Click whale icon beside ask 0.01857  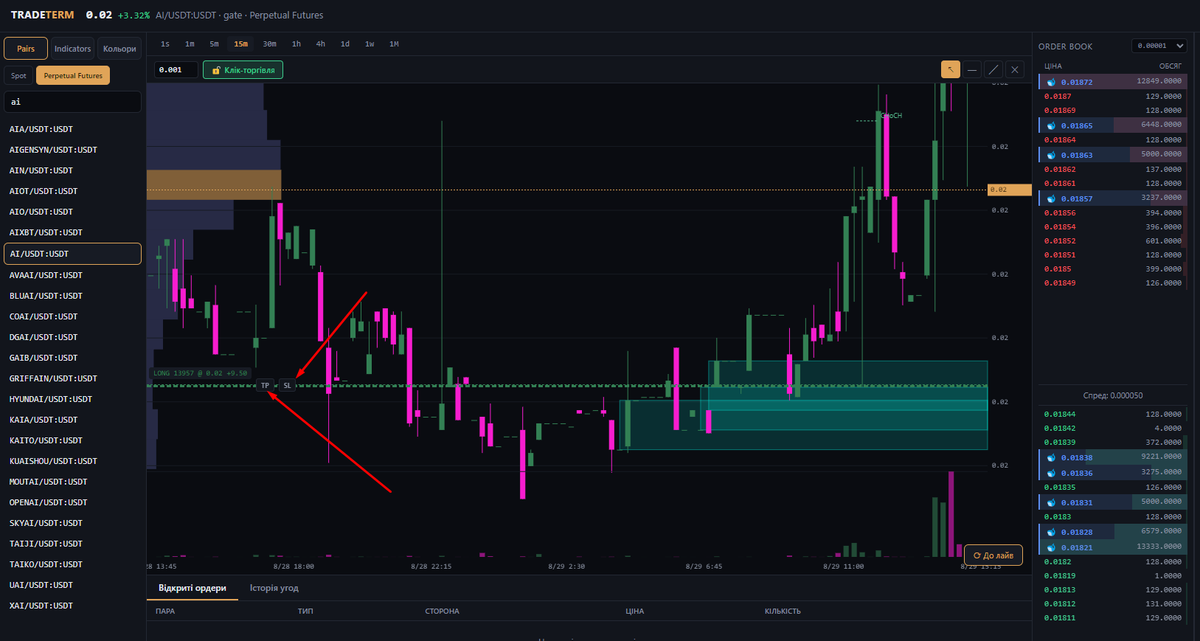(x=1052, y=198)
